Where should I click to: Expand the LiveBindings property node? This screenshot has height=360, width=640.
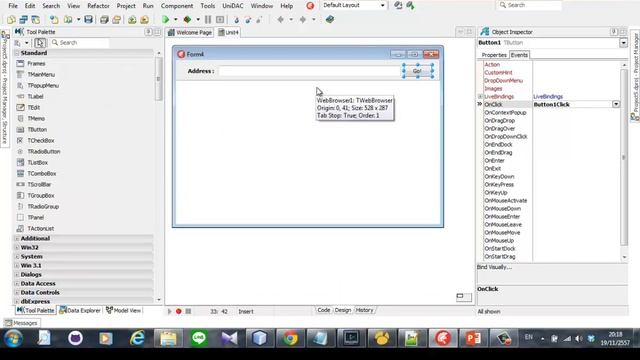point(480,97)
